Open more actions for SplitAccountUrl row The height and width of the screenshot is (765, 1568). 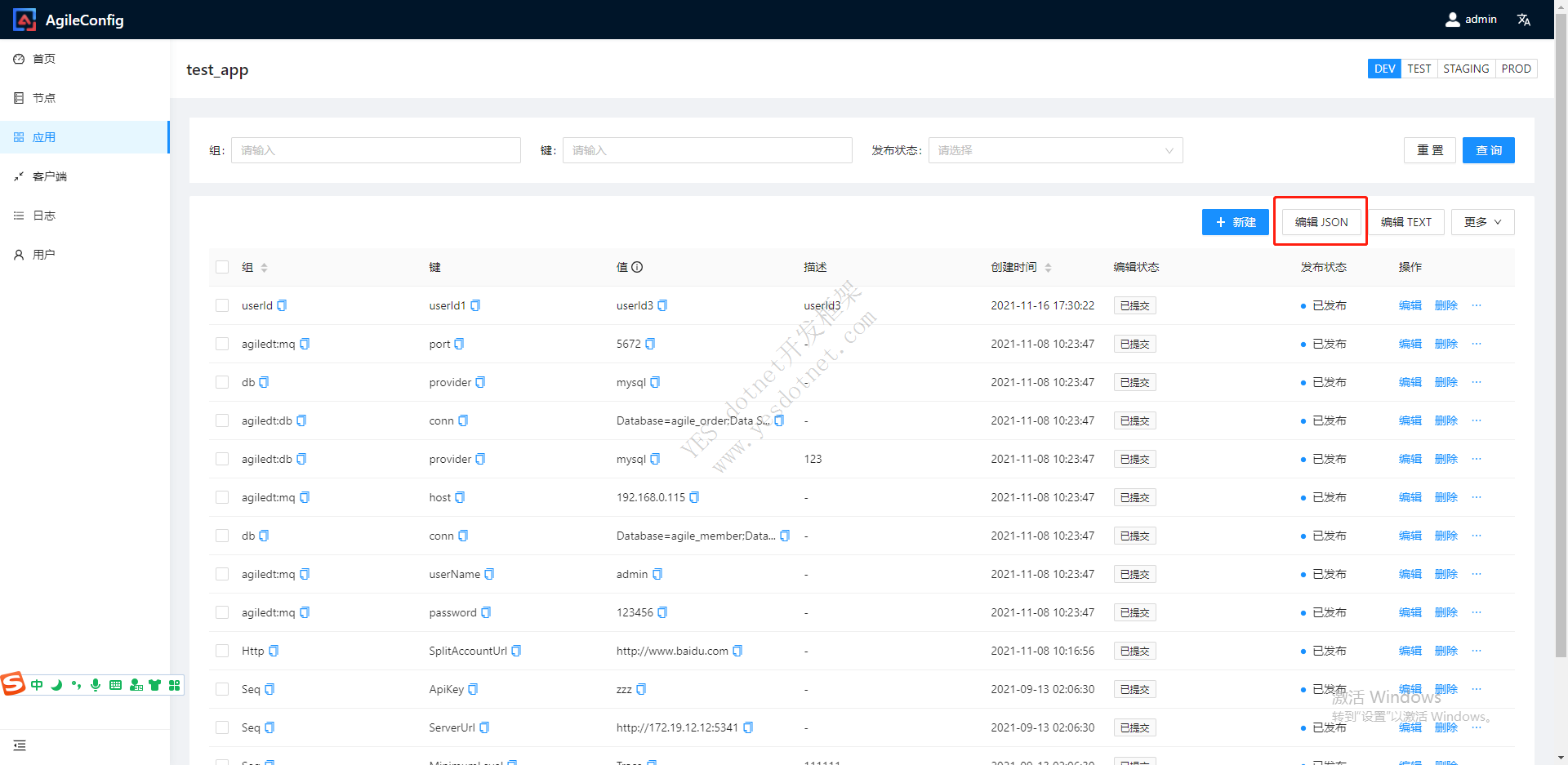coord(1477,651)
